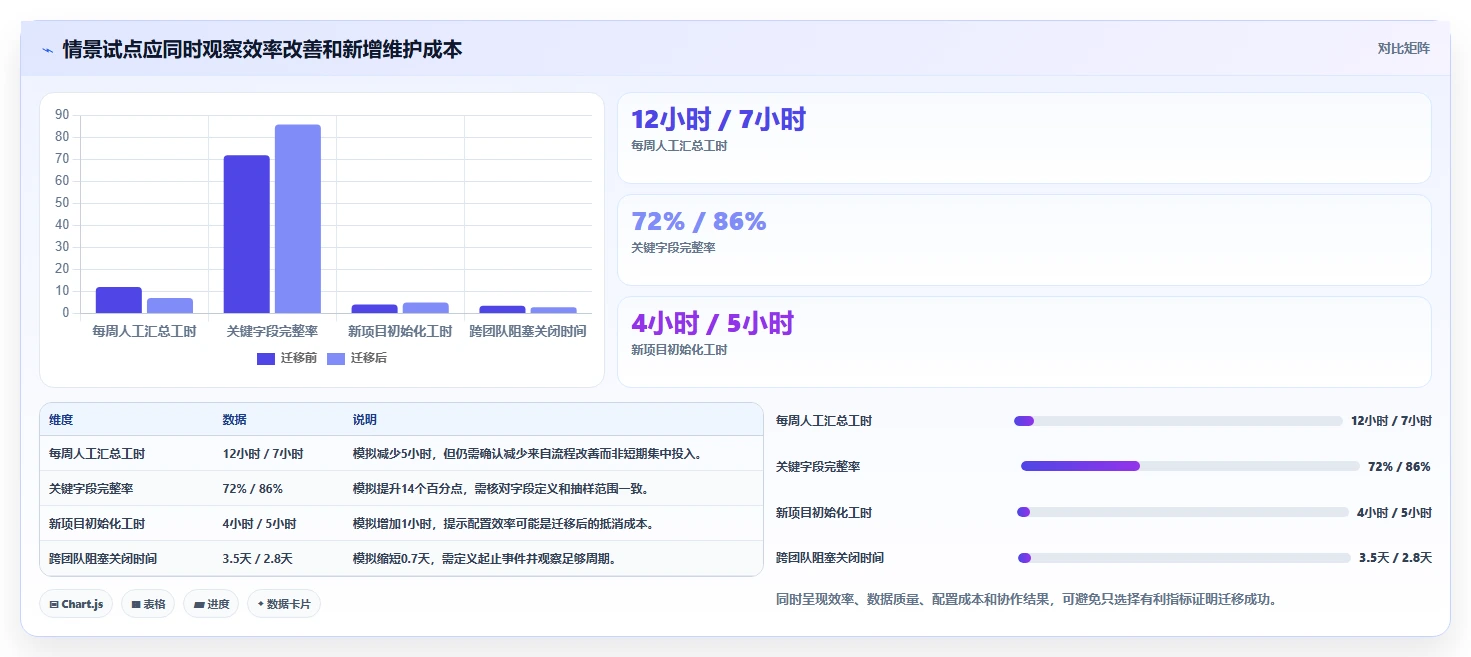The image size is (1471, 657).
Task: Click the 迁移后 bar for 新项目初始化工时
Action: click(426, 308)
